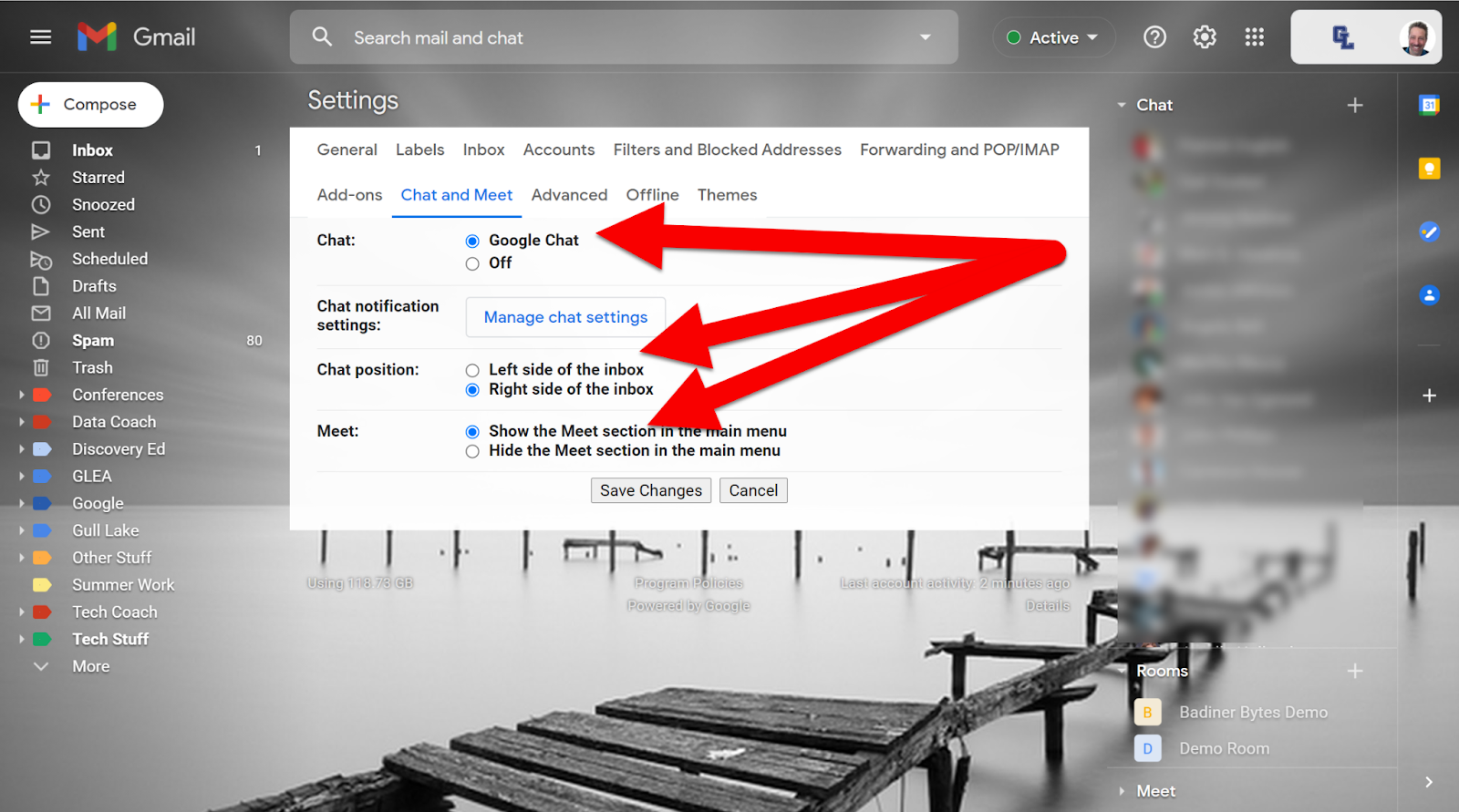Expand the Discovery Ed label
This screenshot has width=1459, height=812.
(x=22, y=449)
